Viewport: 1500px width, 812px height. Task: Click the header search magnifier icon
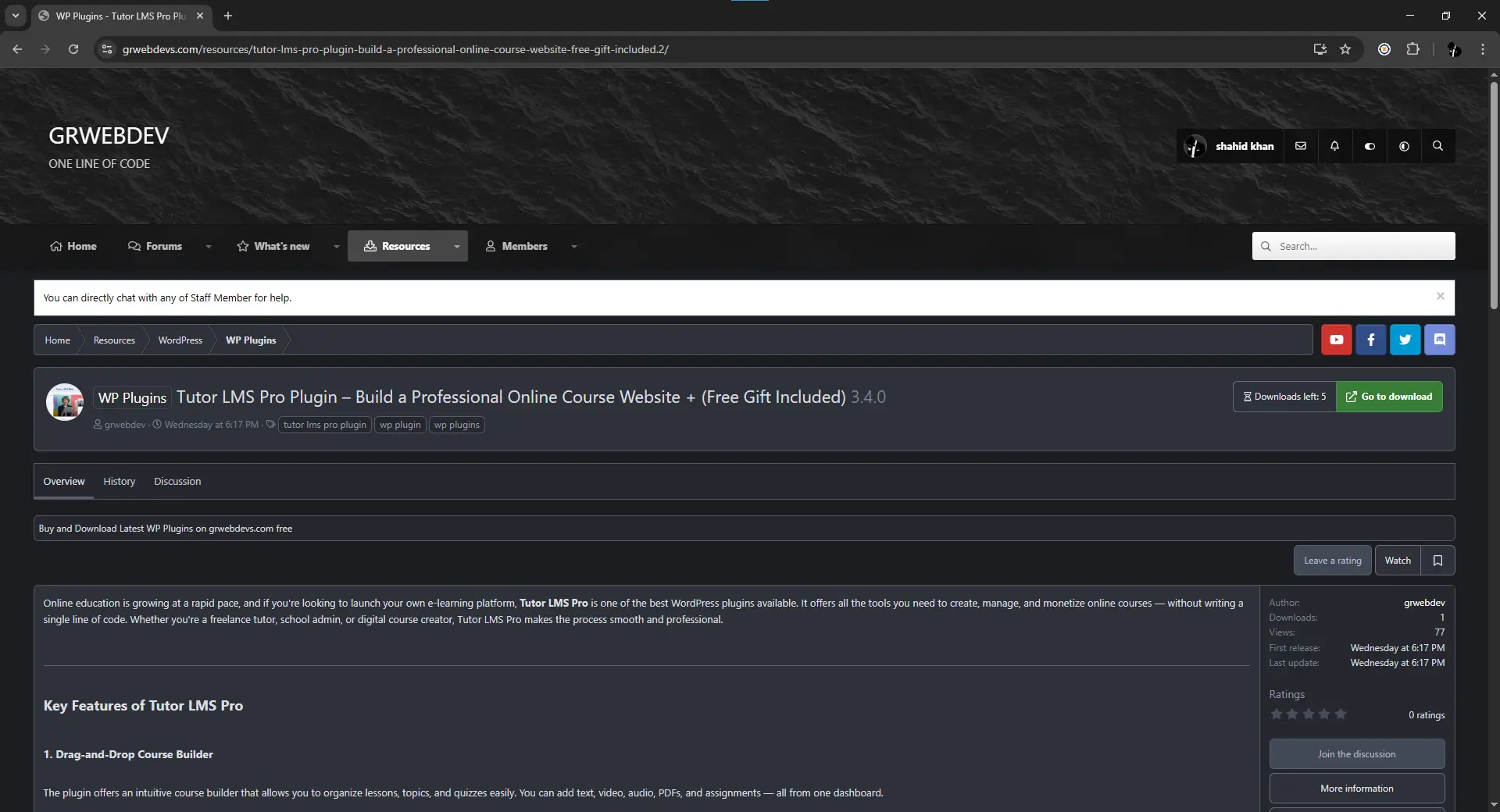(x=1437, y=146)
